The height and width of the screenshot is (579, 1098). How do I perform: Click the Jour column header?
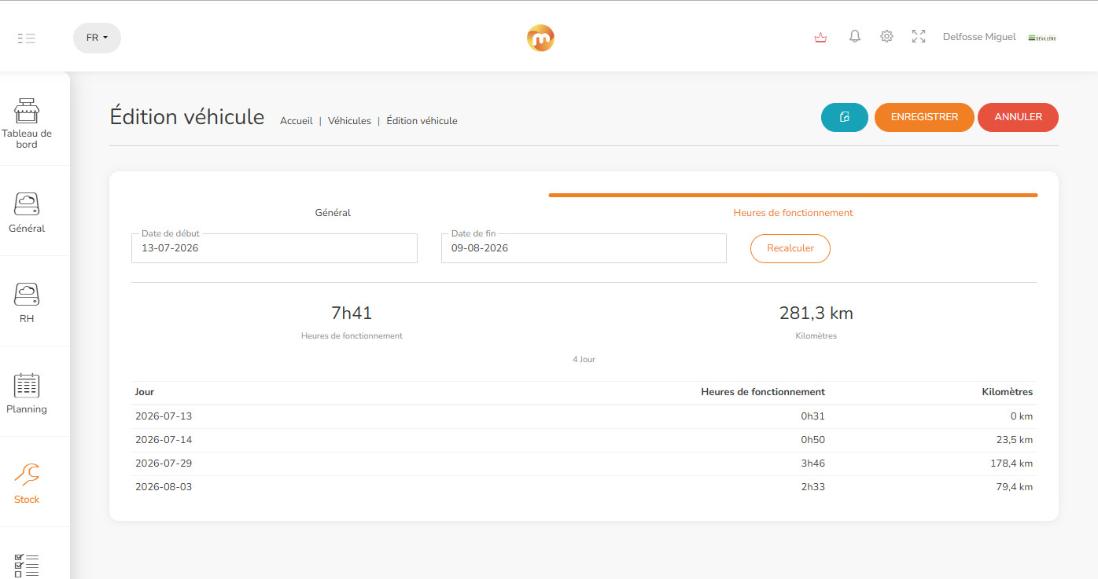click(x=144, y=391)
